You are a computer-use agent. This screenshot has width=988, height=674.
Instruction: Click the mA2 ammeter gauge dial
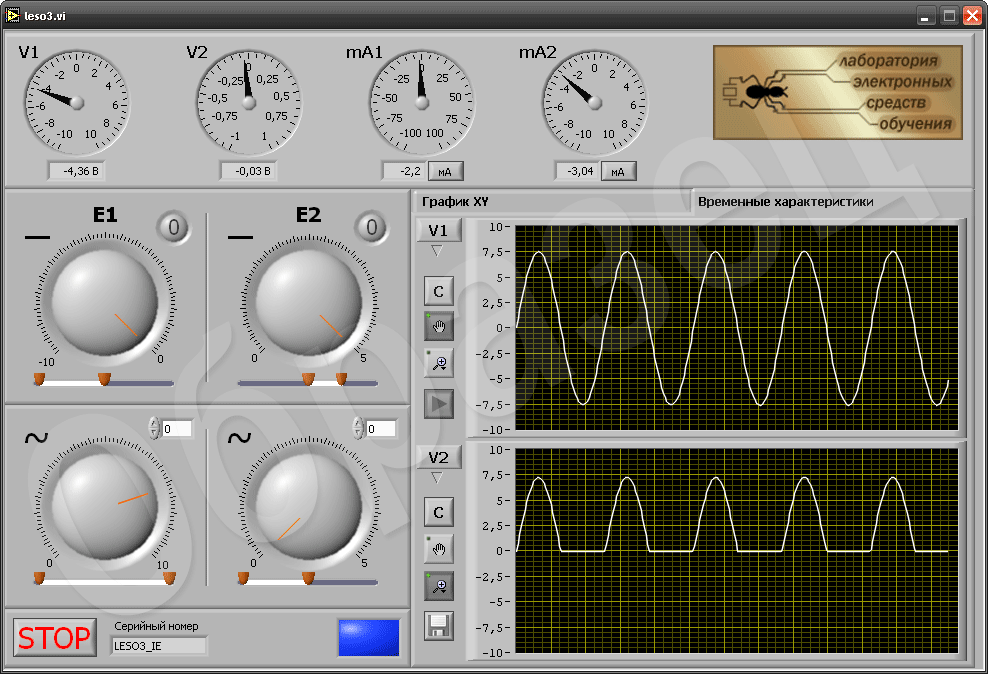(x=595, y=103)
